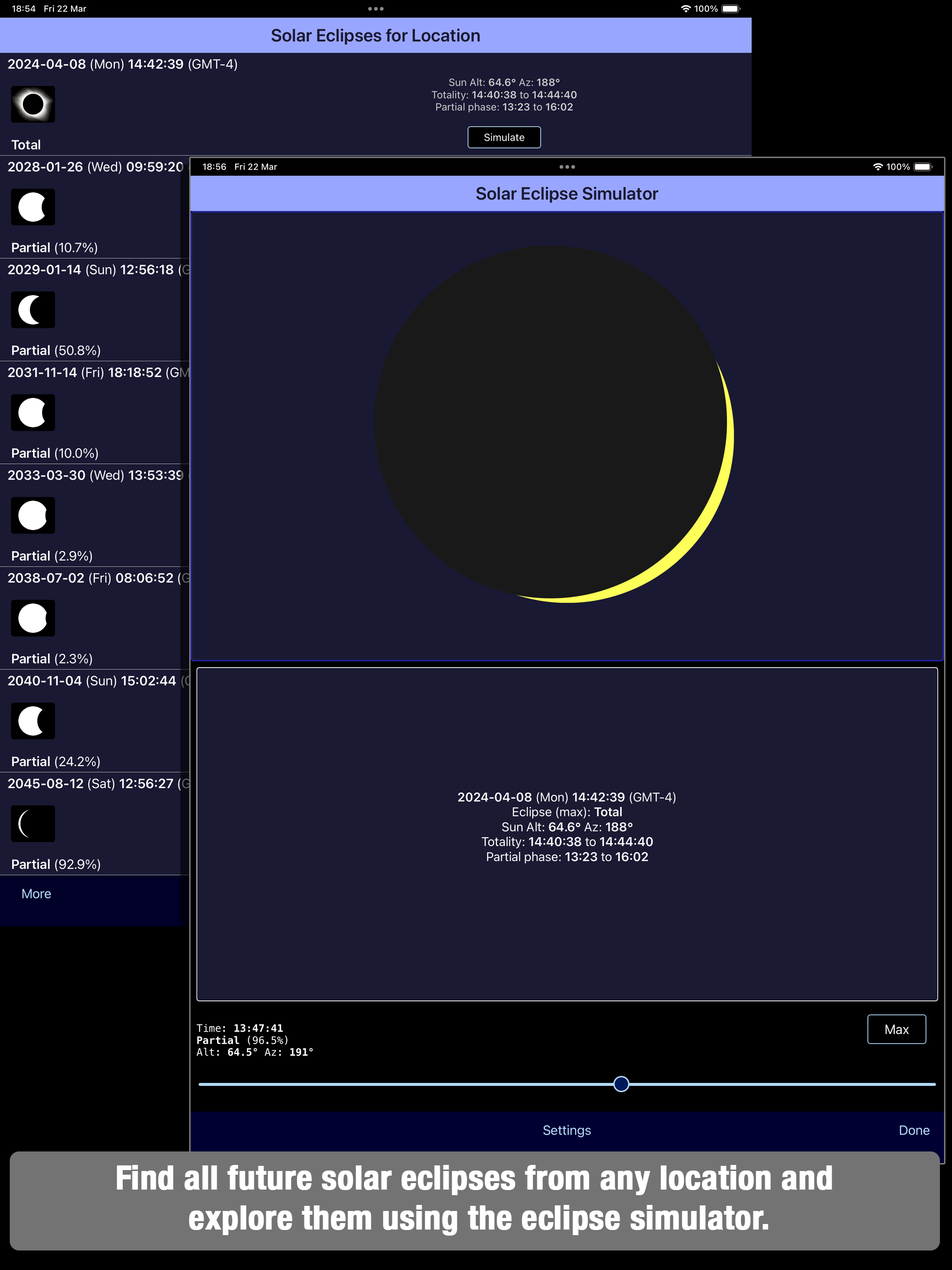Load more eclipses with the More link
This screenshot has height=1270, width=952.
point(36,893)
